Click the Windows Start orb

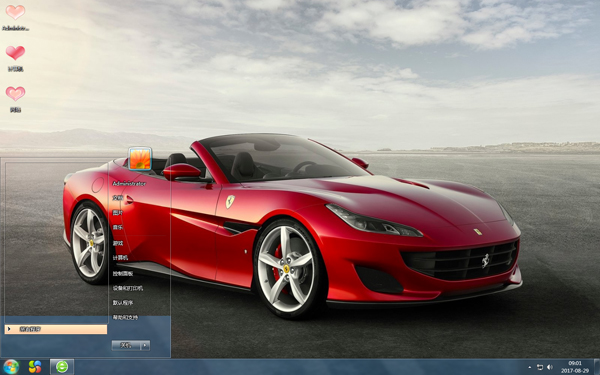point(10,367)
